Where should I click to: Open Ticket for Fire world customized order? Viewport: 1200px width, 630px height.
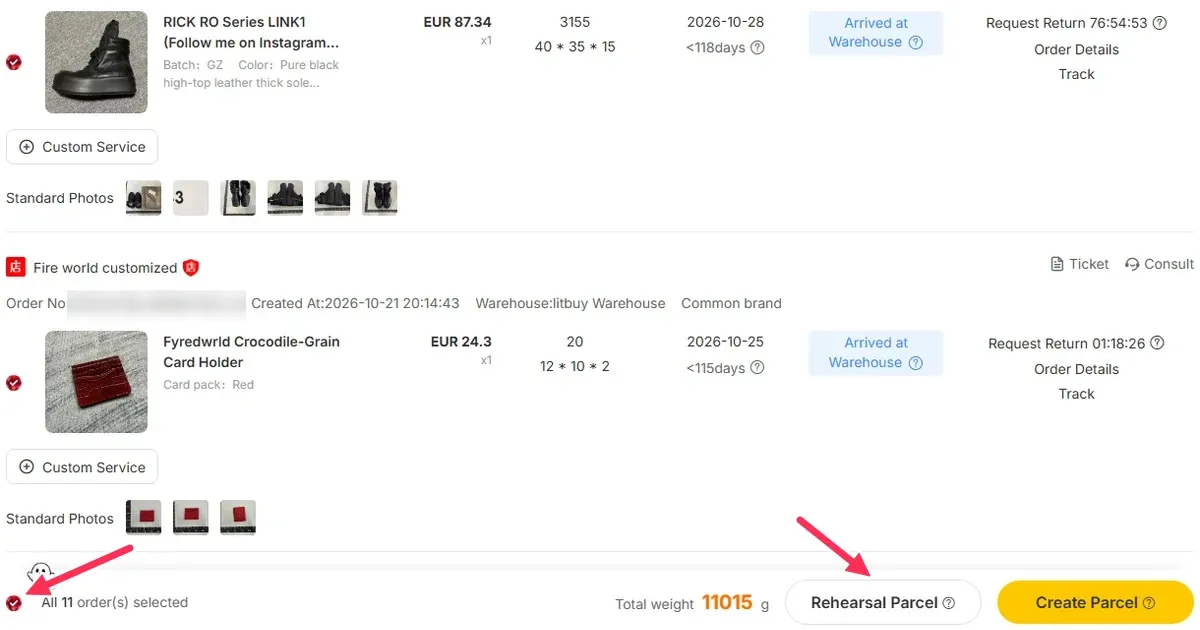1079,264
